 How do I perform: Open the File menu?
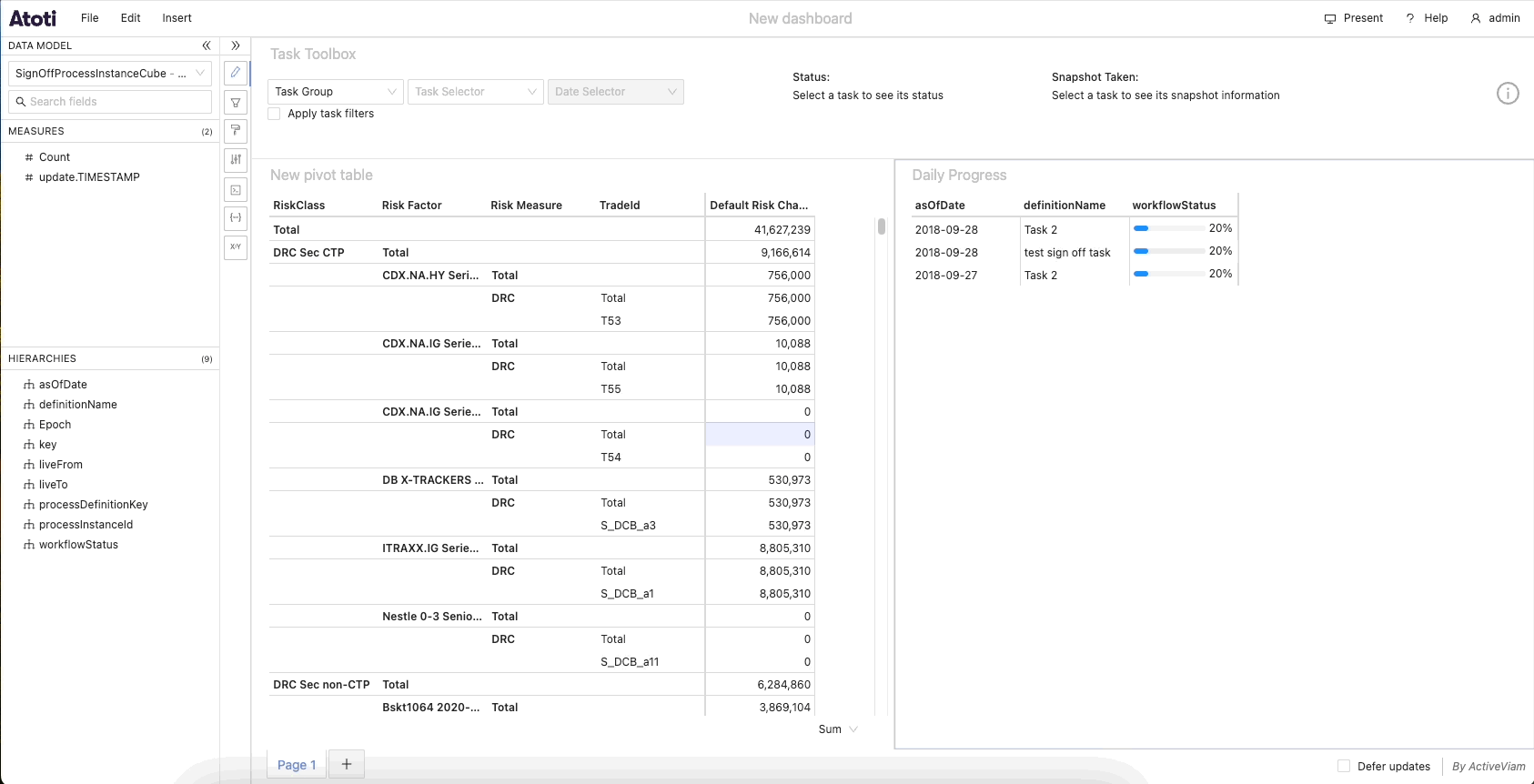tap(90, 18)
